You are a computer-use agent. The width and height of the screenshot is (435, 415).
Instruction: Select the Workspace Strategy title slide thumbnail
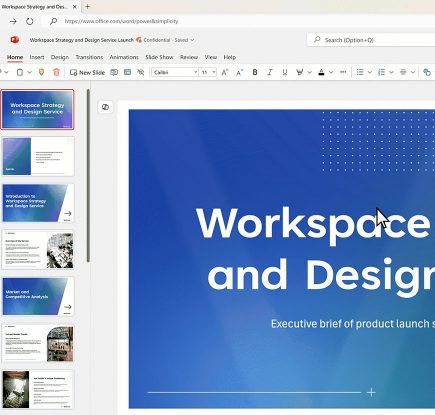pyautogui.click(x=37, y=109)
